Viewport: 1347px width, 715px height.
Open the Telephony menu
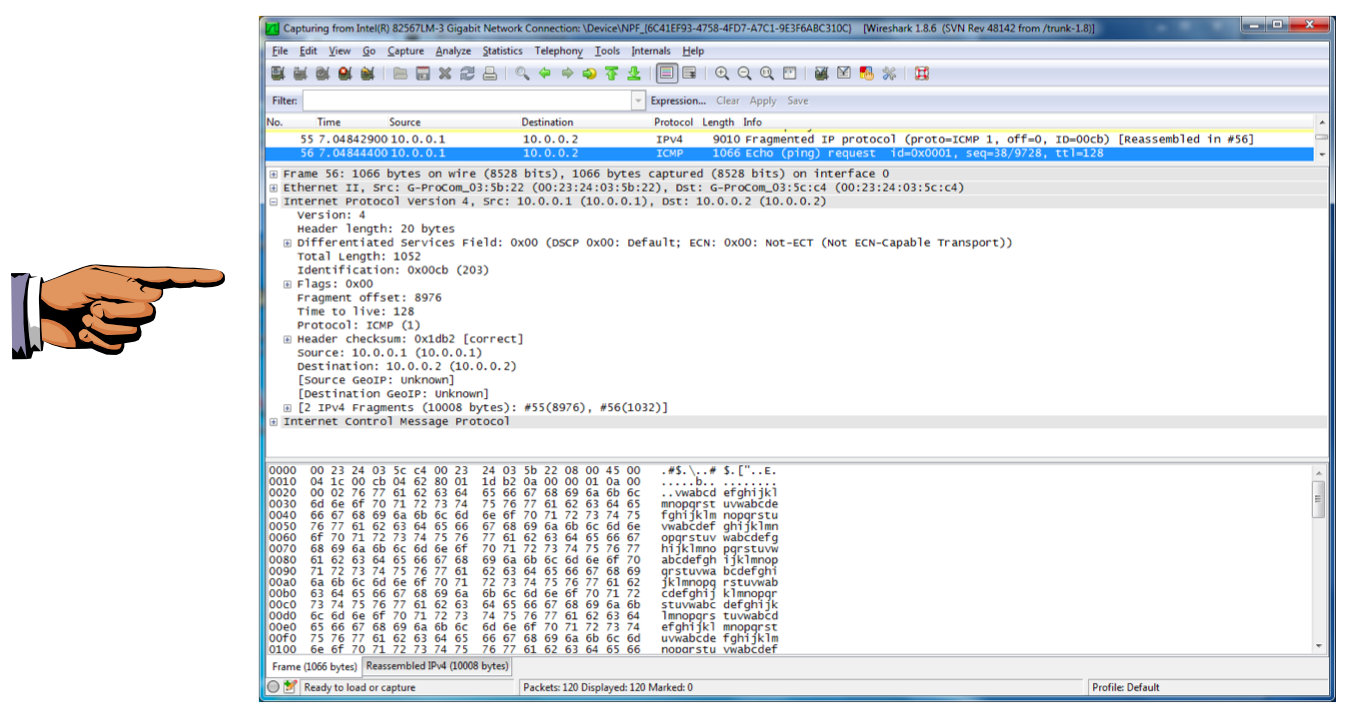(x=558, y=51)
